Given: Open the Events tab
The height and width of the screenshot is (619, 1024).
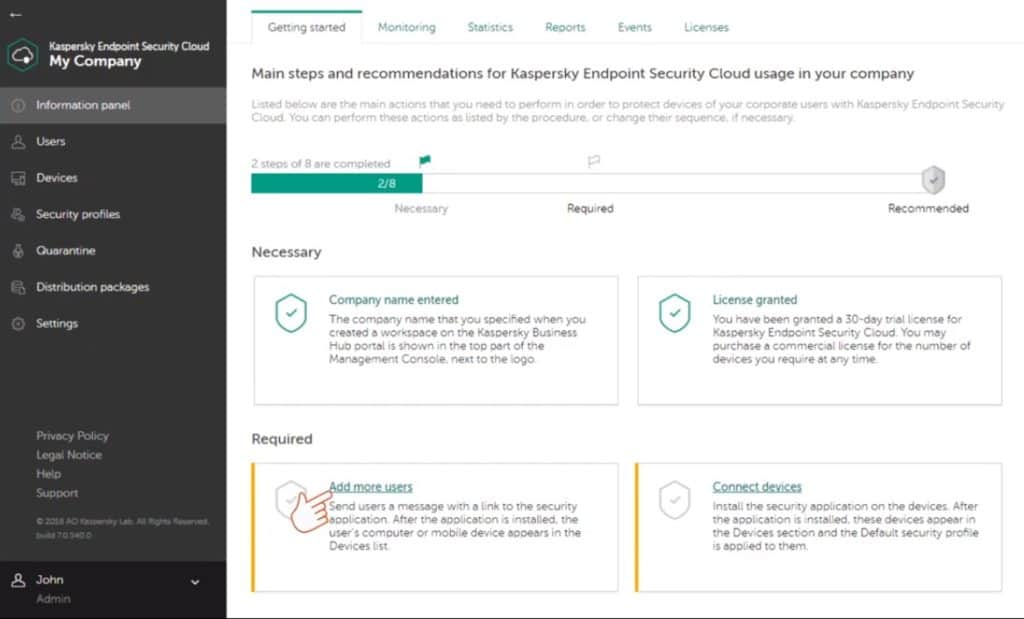Looking at the screenshot, I should [634, 27].
